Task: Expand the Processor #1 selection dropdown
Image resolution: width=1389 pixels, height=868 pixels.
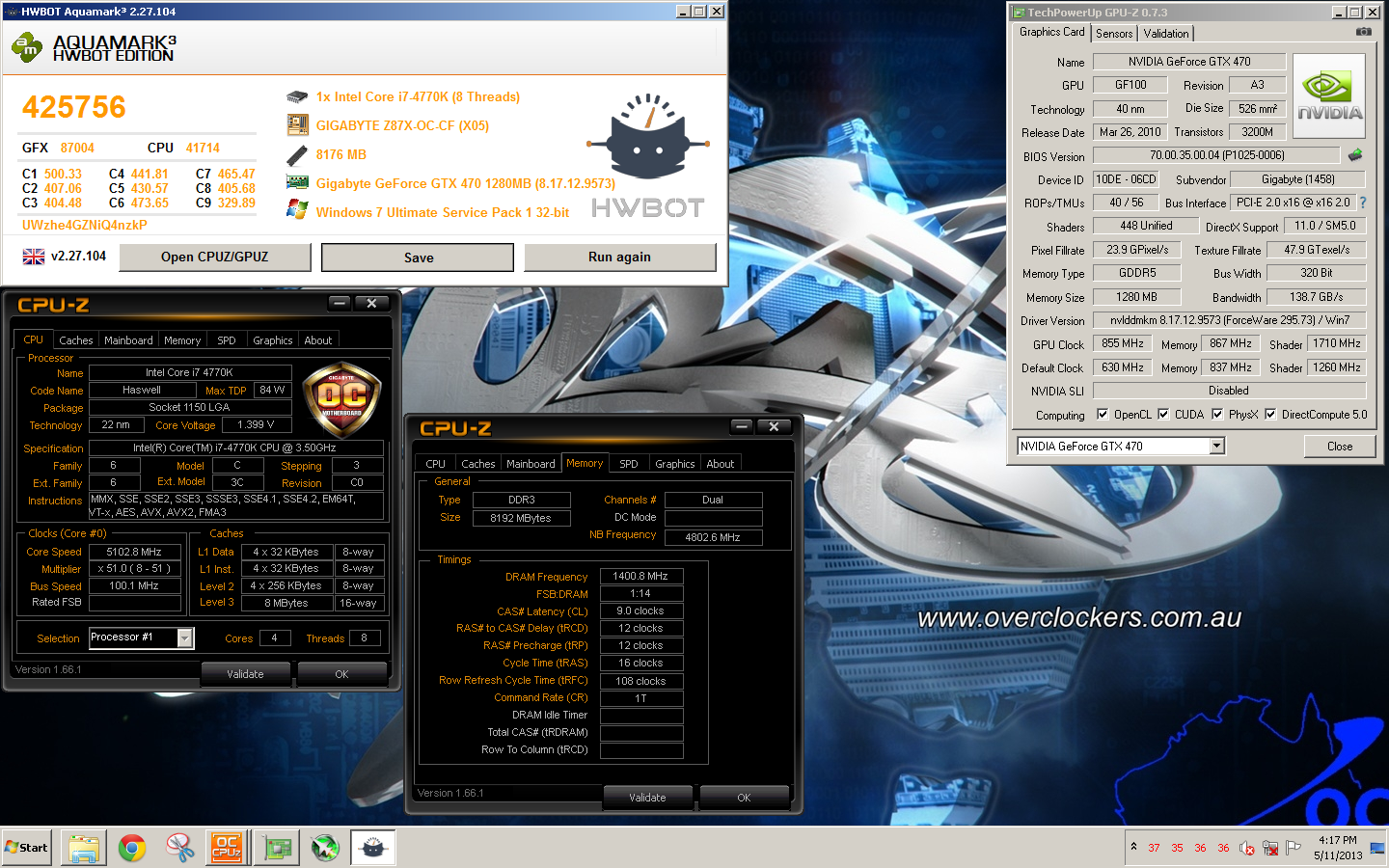Action: (x=185, y=637)
